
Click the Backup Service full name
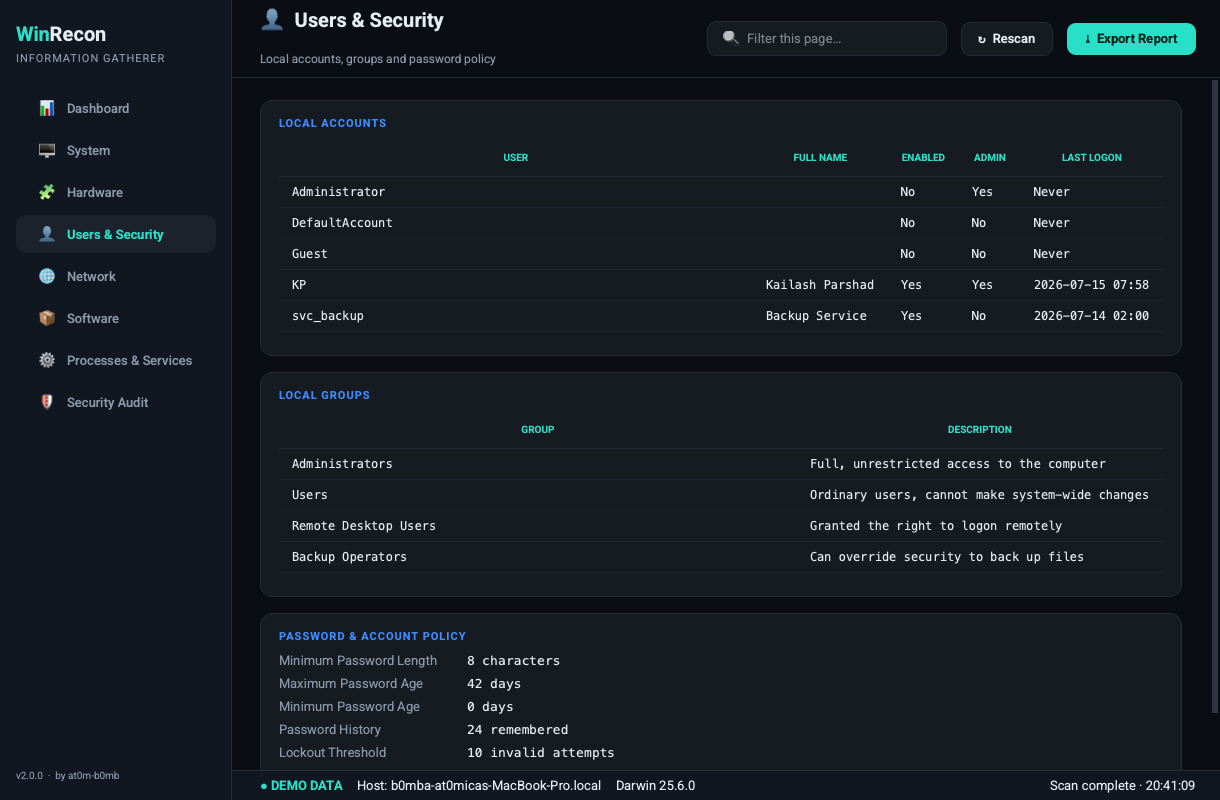click(x=816, y=316)
